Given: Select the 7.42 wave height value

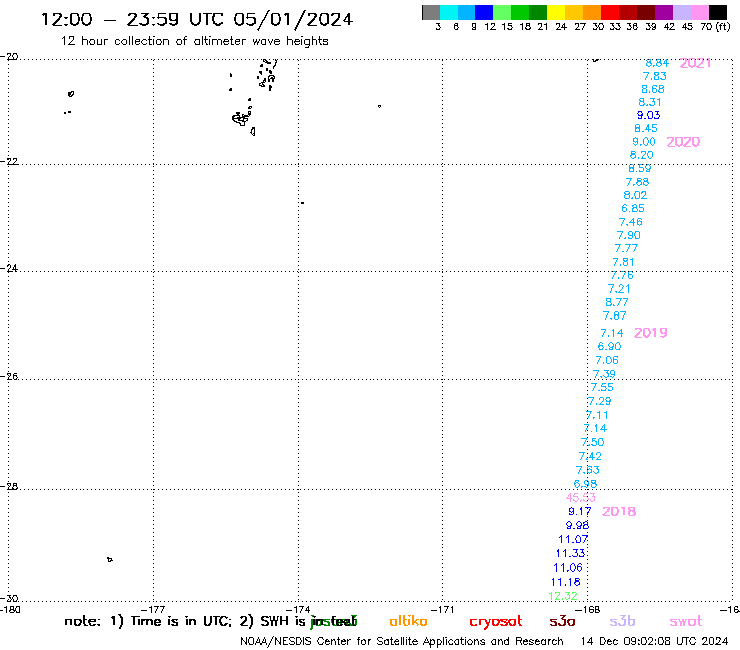Looking at the screenshot, I should [x=590, y=456].
